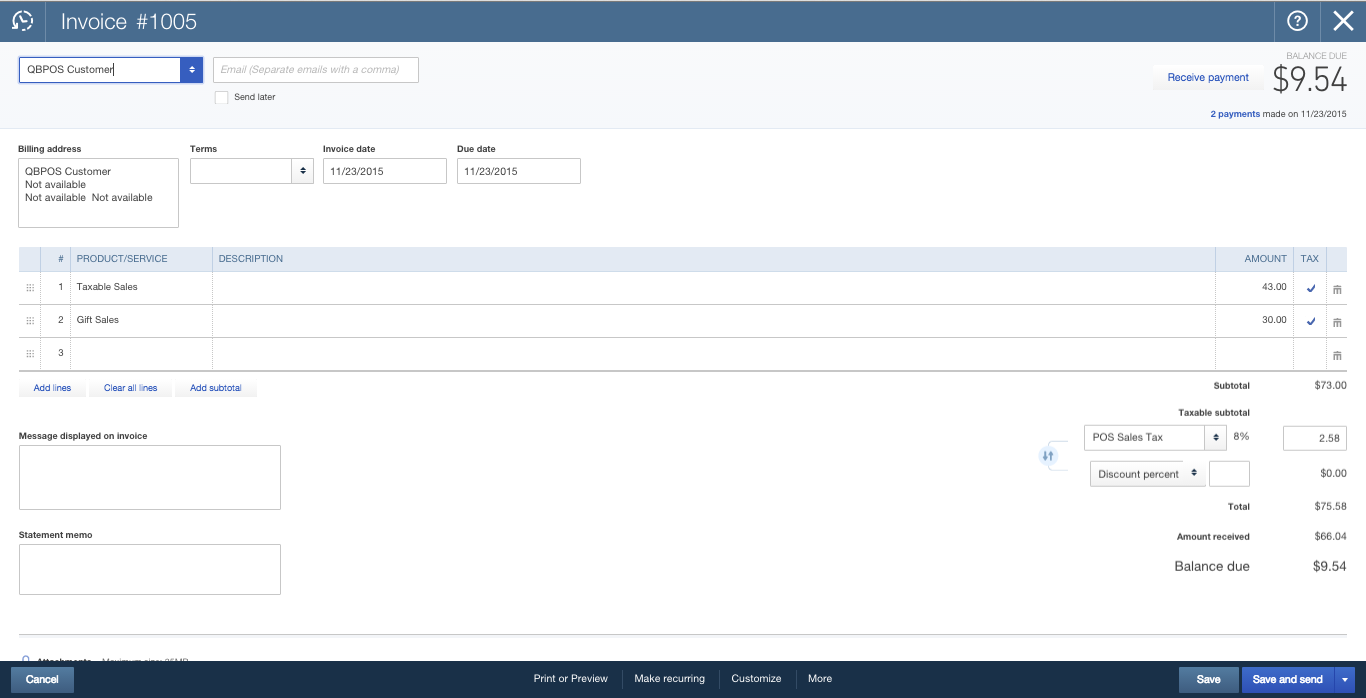
Task: Click the drag handle for Gift Sales row
Action: 29,321
